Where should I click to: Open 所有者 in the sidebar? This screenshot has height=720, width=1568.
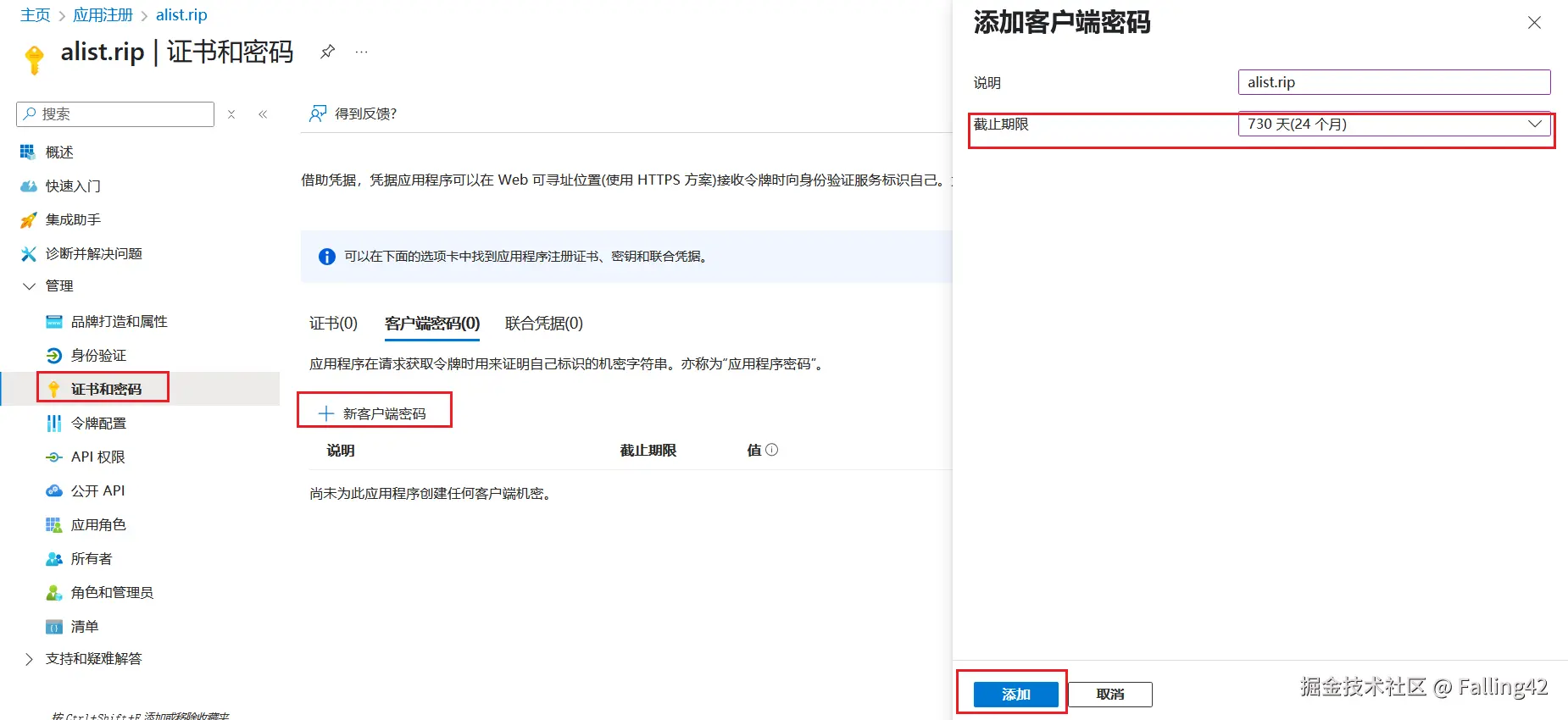pos(91,558)
